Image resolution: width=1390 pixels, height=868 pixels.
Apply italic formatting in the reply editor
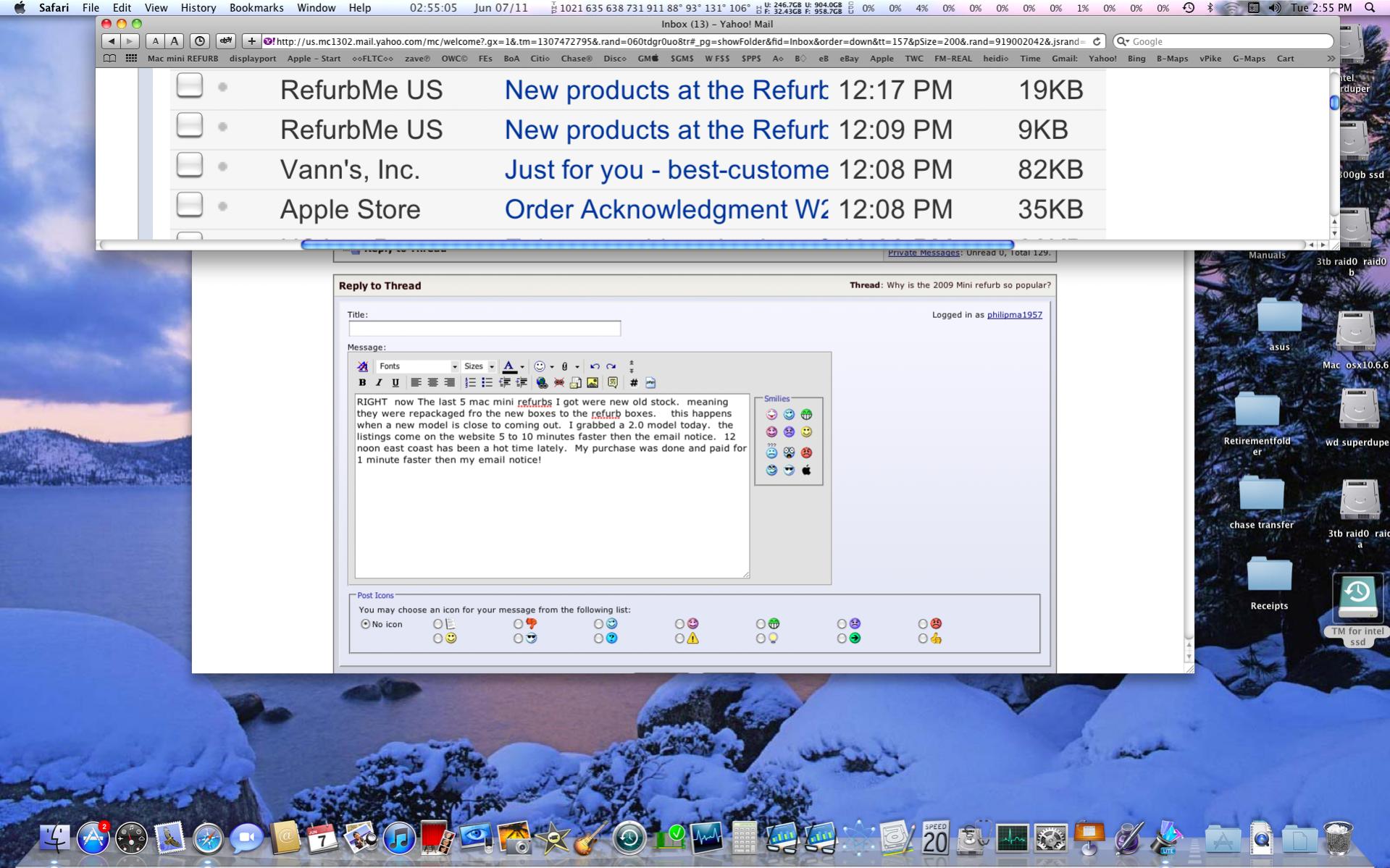tap(379, 382)
